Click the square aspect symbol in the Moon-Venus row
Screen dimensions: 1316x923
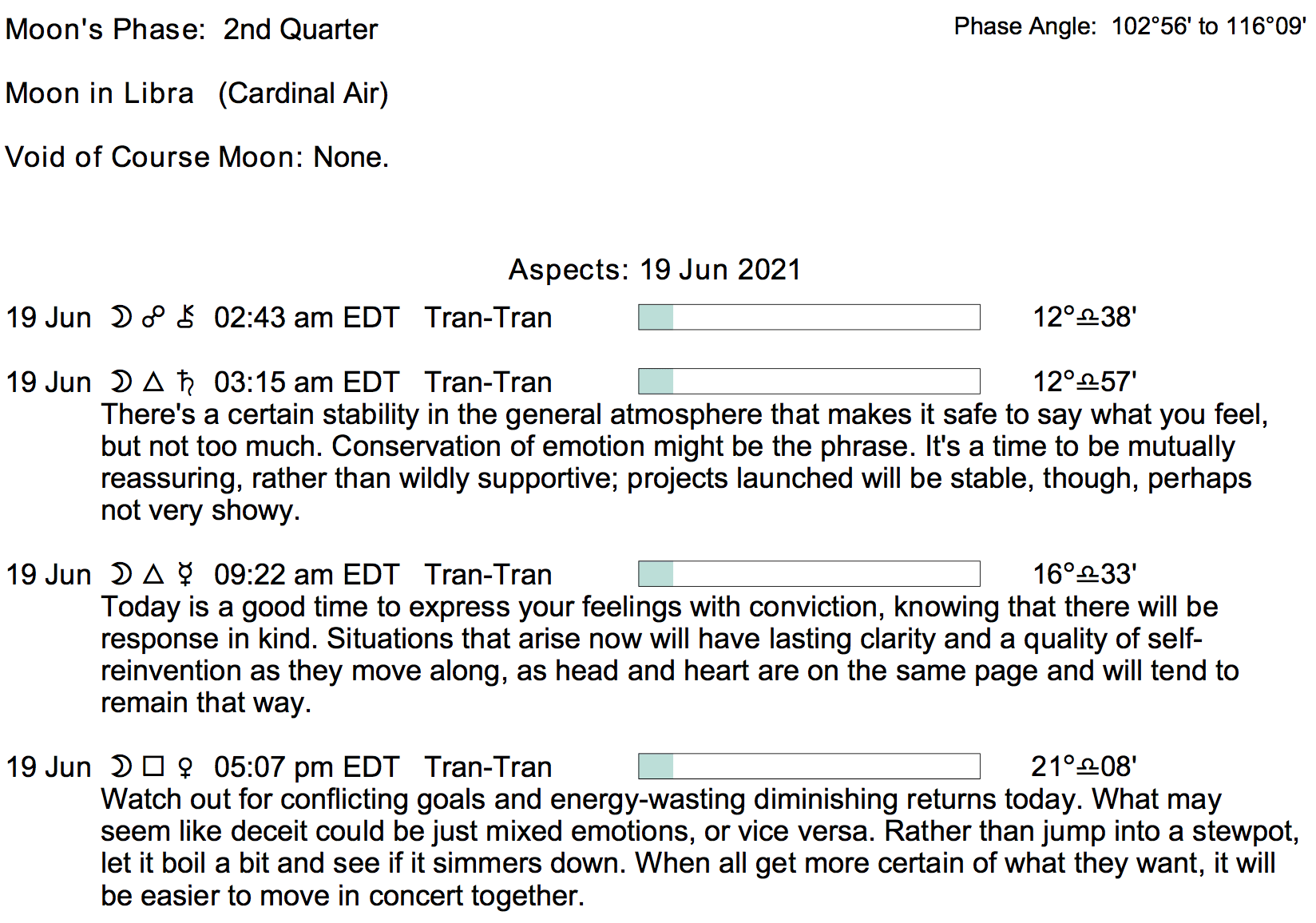[x=153, y=767]
